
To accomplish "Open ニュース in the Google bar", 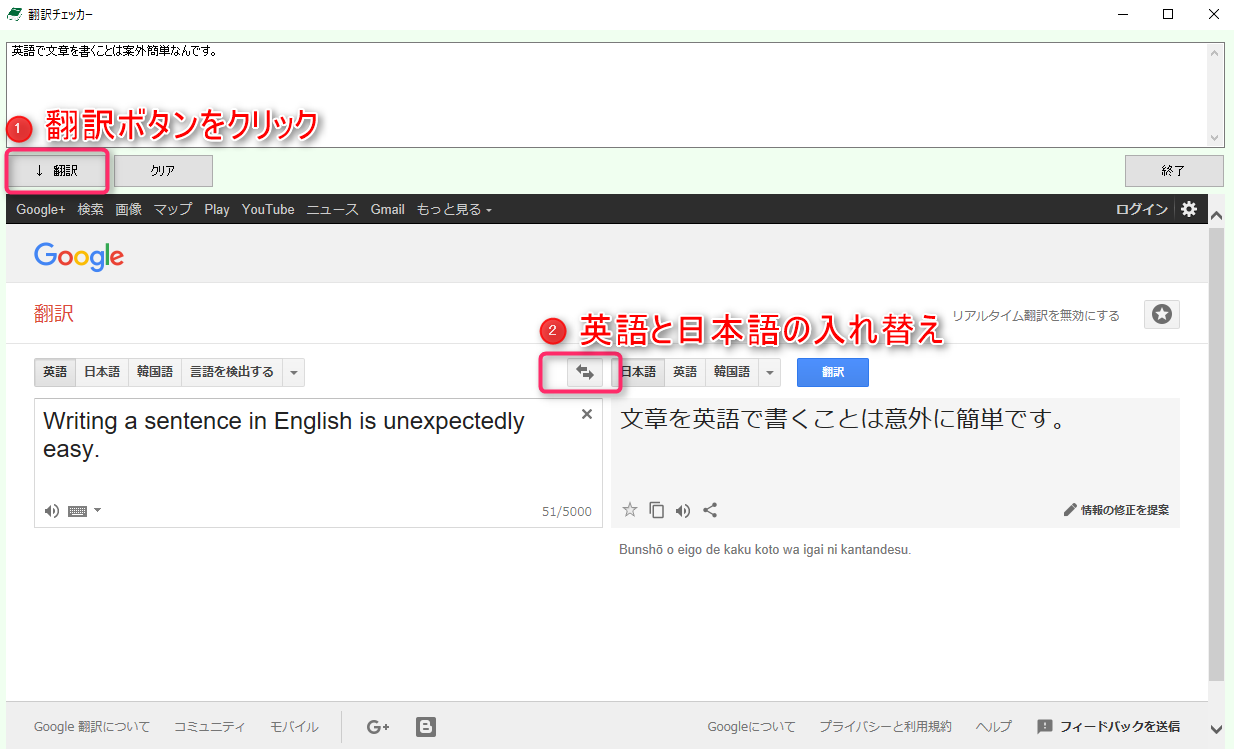I will pos(333,209).
